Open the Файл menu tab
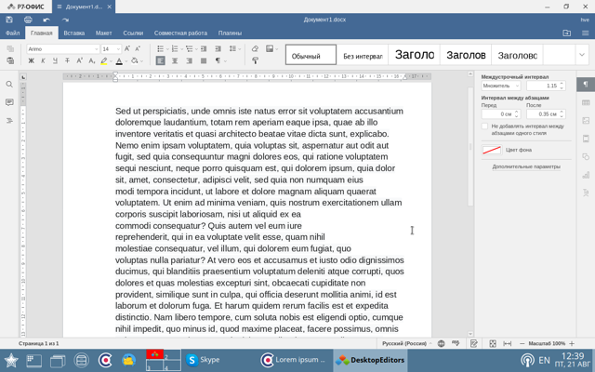Image resolution: width=595 pixels, height=372 pixels. [x=13, y=33]
